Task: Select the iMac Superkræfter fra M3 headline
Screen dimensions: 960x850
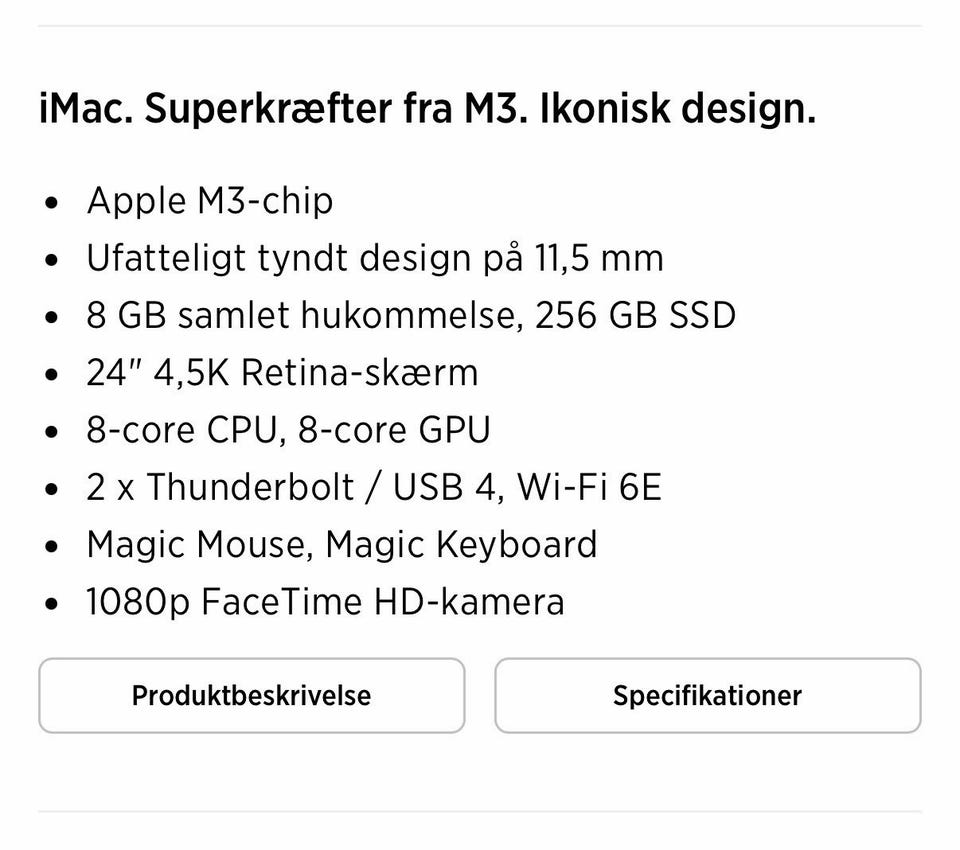Action: coord(427,108)
